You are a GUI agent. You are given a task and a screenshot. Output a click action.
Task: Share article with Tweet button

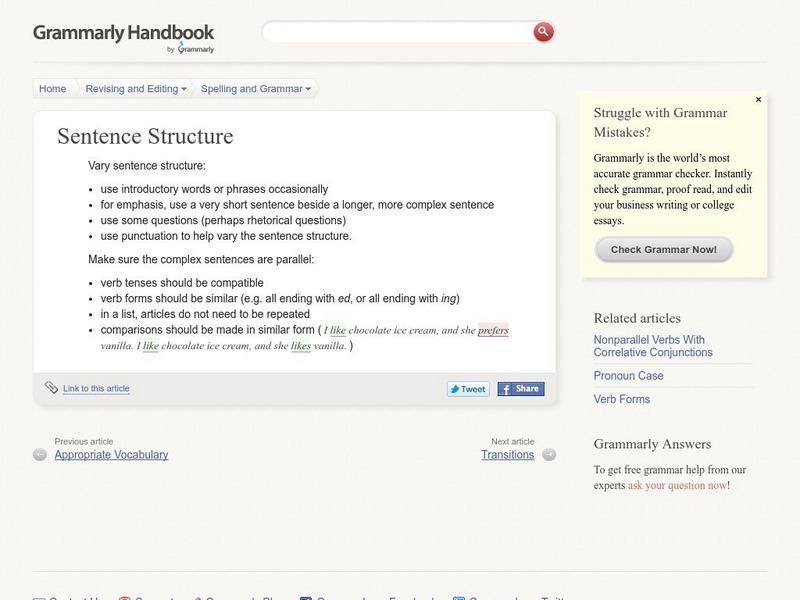[x=468, y=389]
